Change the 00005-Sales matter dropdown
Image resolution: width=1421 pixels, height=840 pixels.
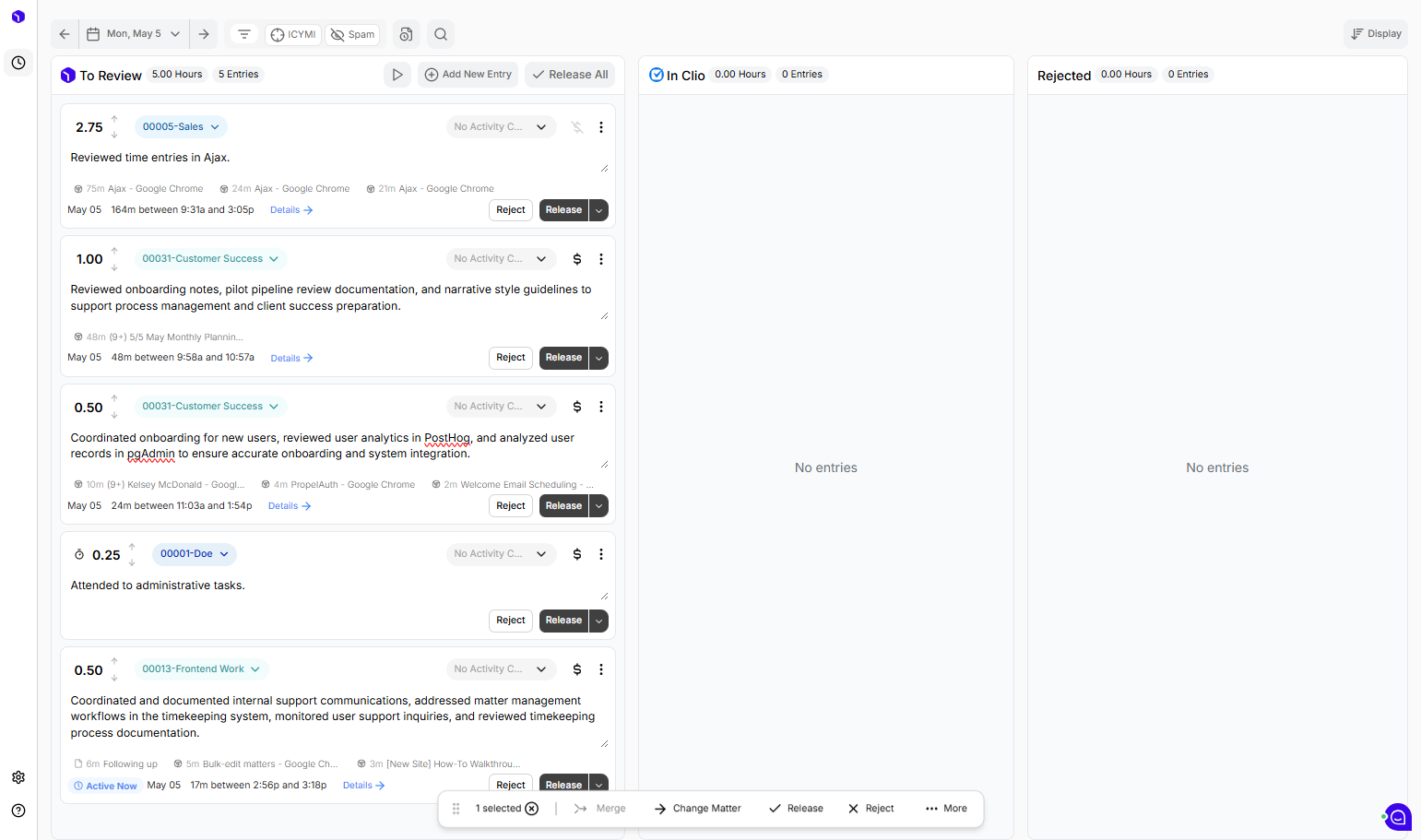(181, 127)
